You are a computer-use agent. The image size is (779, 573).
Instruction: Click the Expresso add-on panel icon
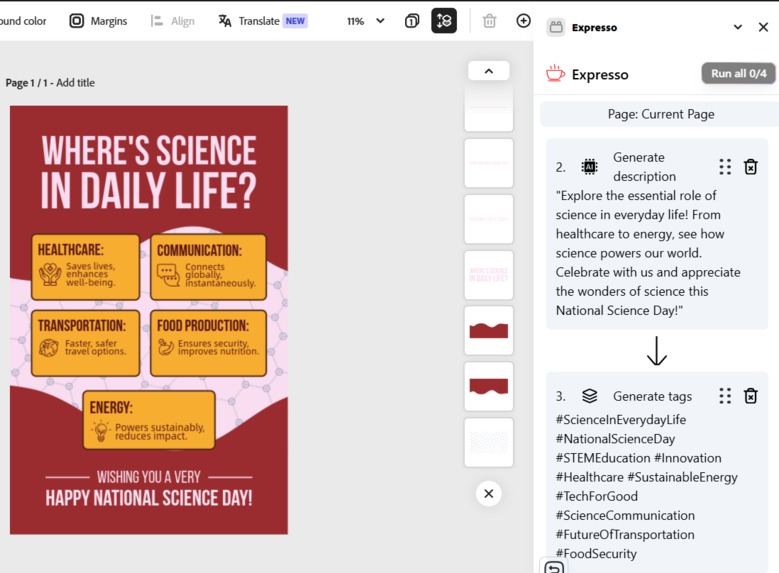tap(556, 27)
